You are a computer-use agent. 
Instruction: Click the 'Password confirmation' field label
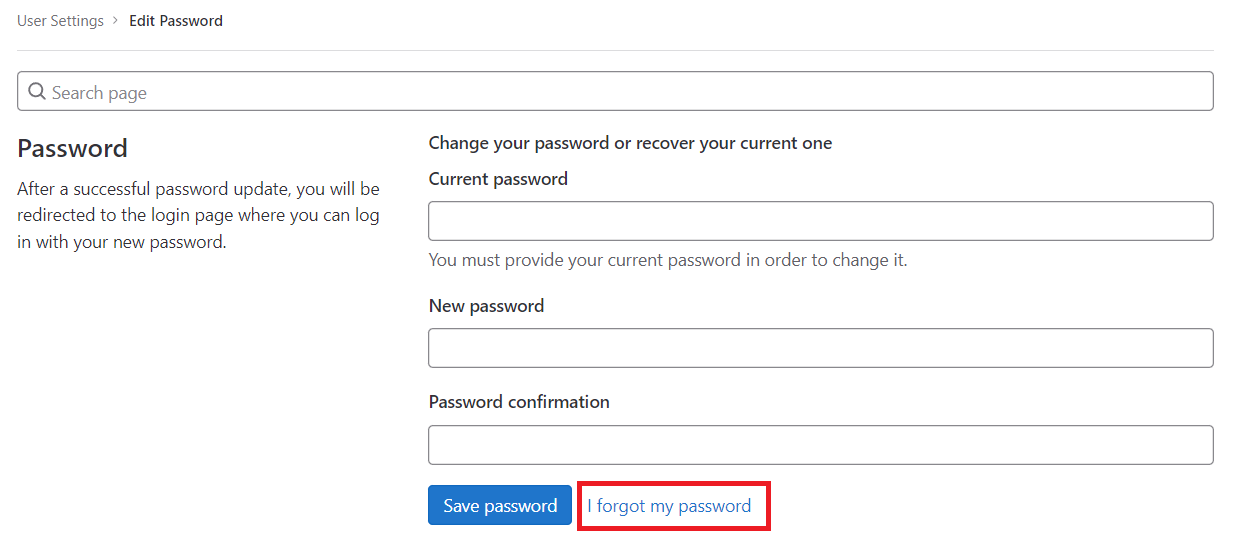pyautogui.click(x=519, y=402)
